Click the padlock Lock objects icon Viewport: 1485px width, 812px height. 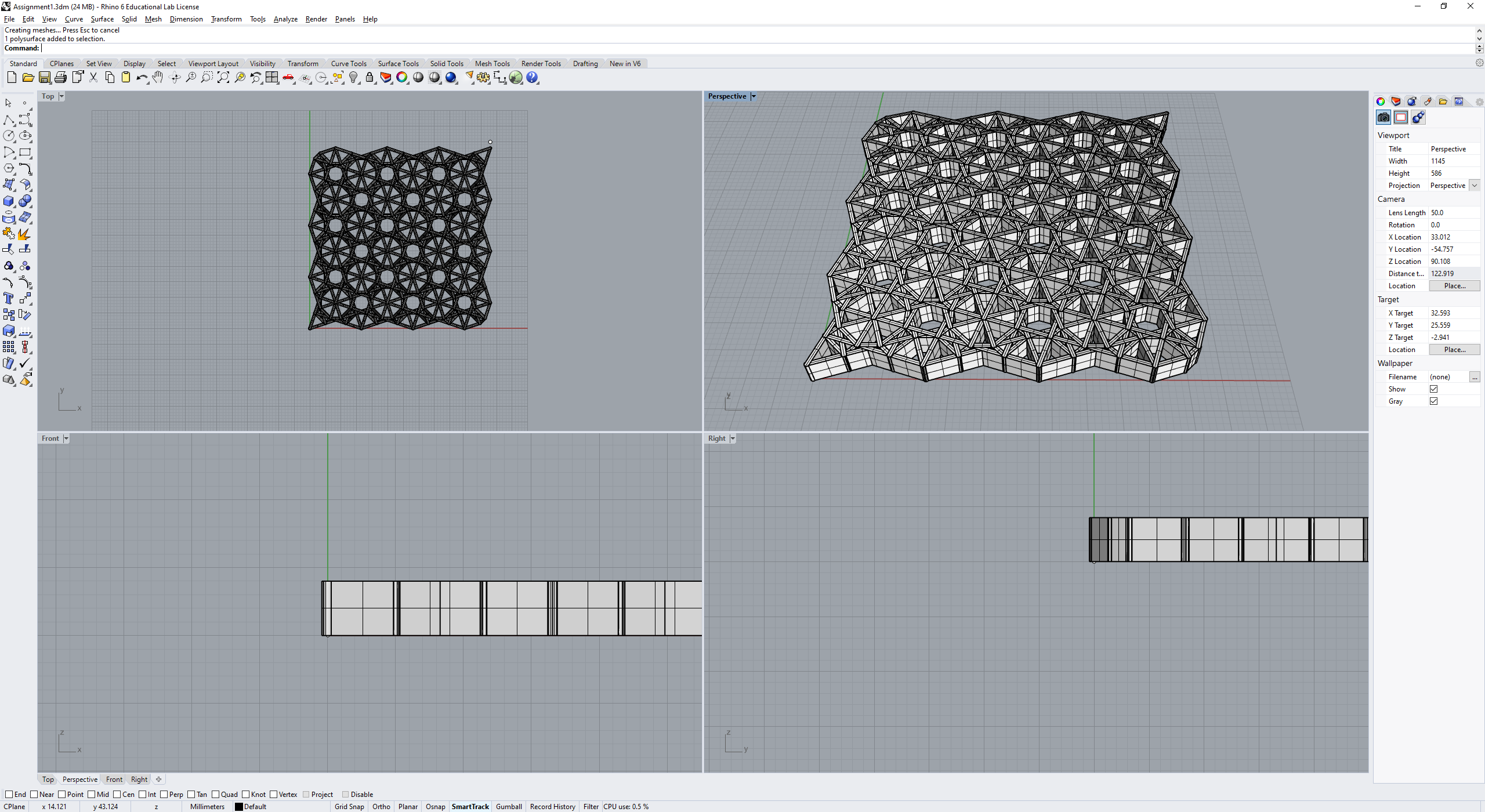(x=370, y=78)
